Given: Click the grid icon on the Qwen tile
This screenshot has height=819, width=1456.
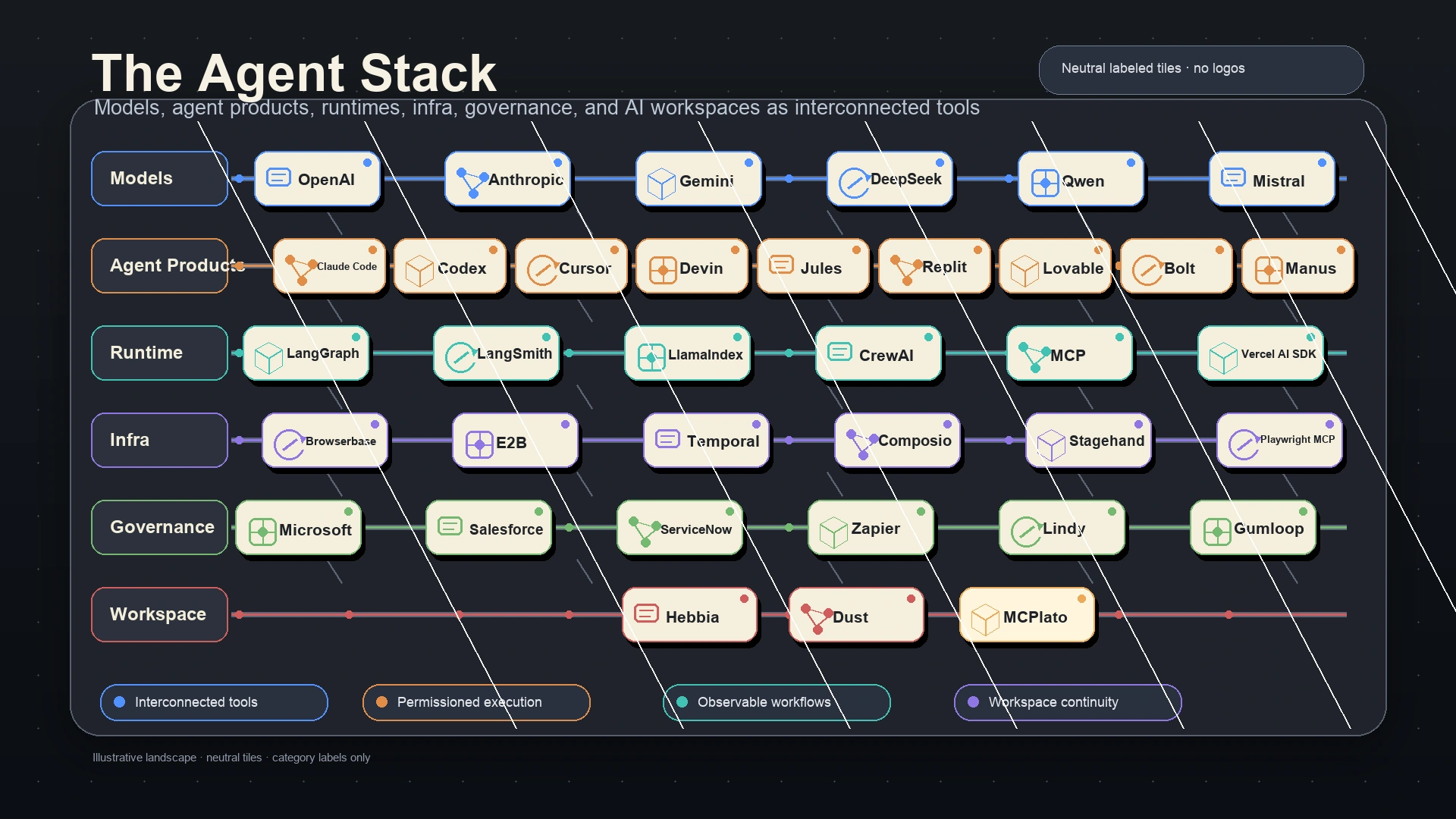Looking at the screenshot, I should click(x=1045, y=183).
